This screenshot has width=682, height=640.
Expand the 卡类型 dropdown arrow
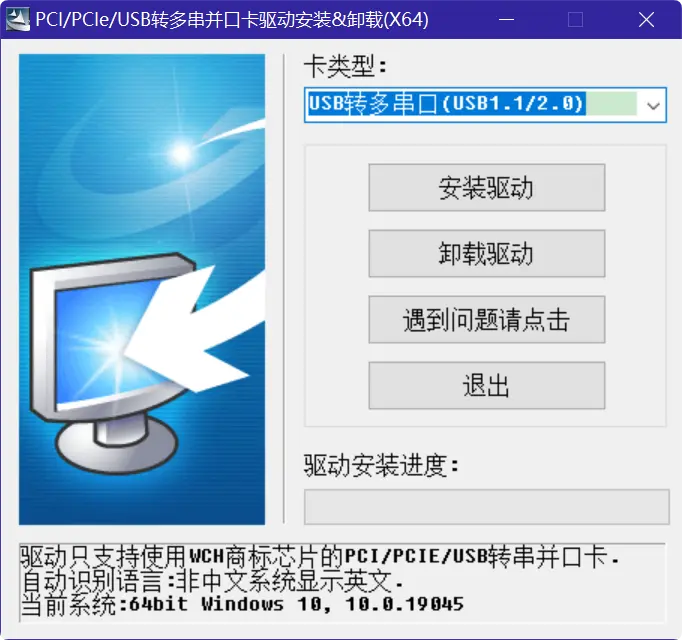[x=653, y=105]
